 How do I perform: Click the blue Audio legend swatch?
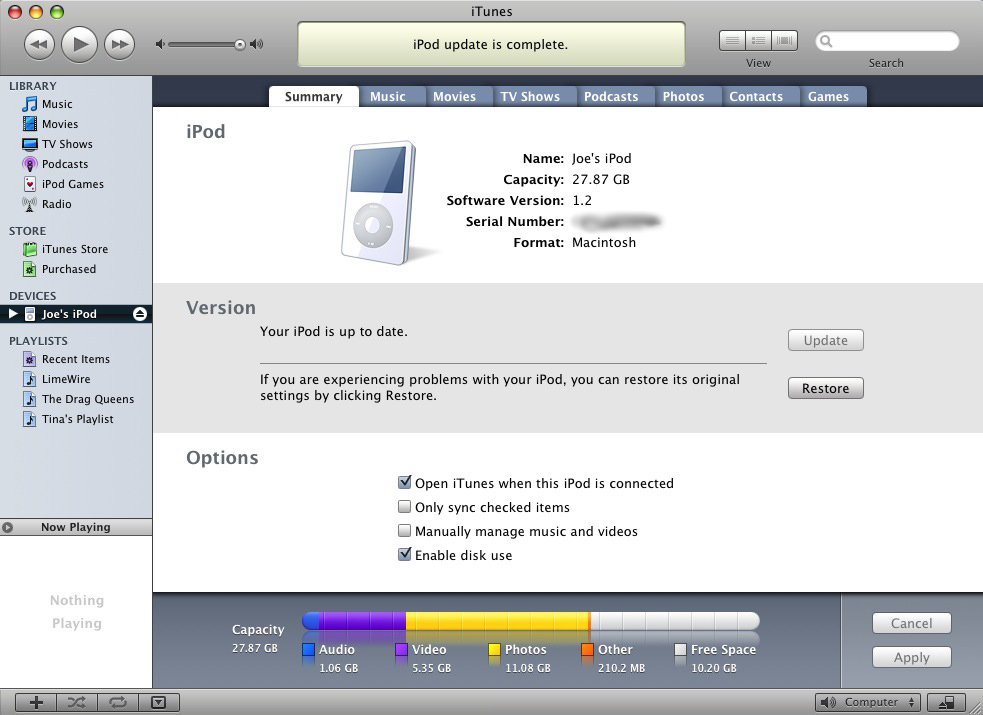tap(308, 650)
